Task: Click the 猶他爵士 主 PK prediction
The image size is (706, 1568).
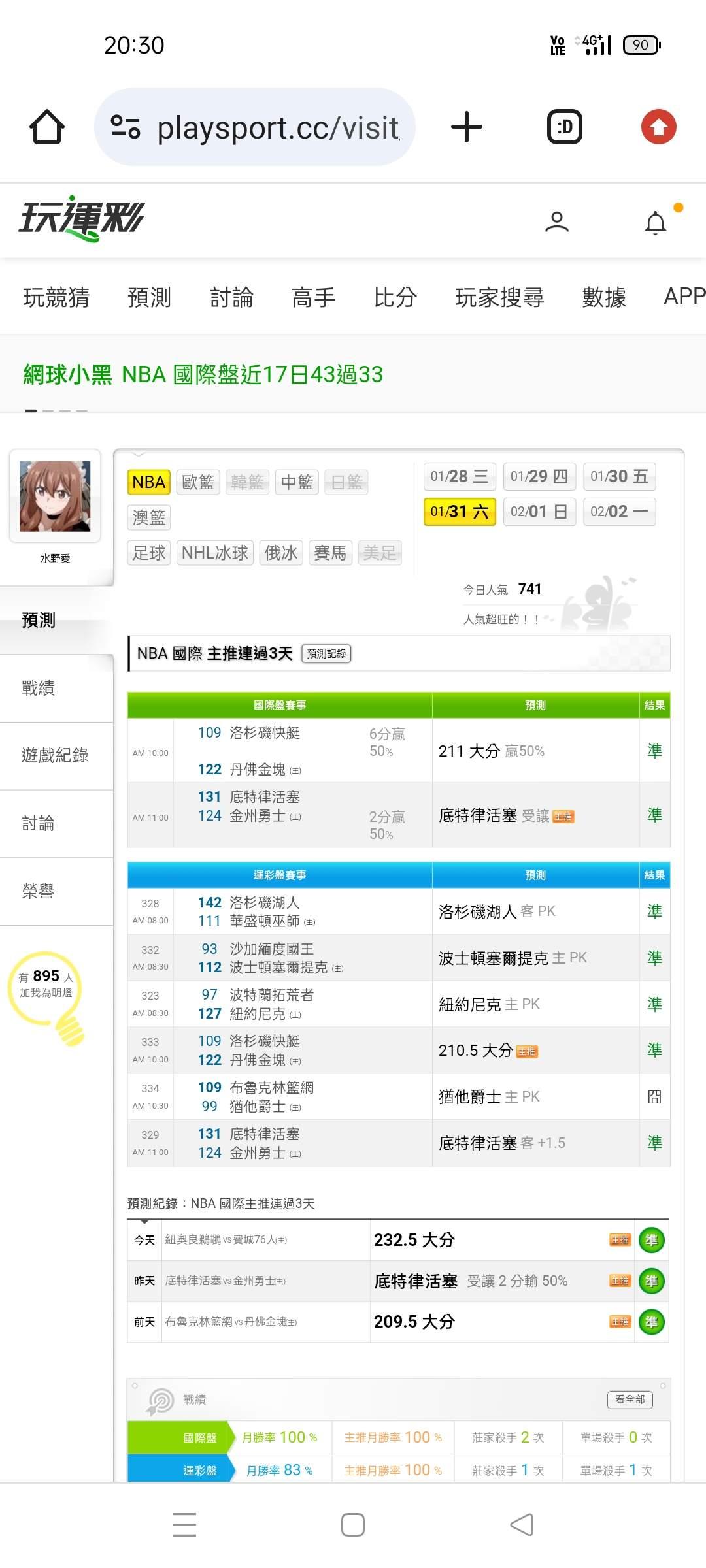Action: [x=489, y=1097]
